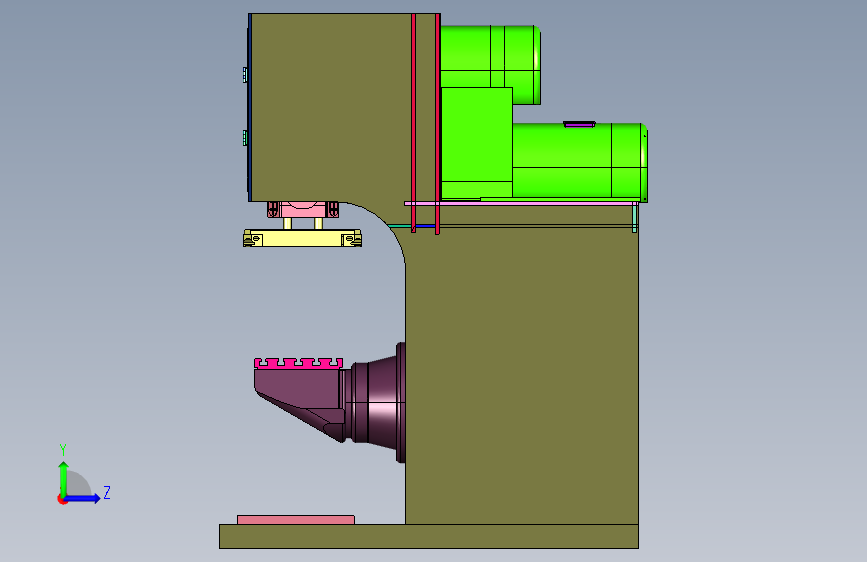Image resolution: width=867 pixels, height=562 pixels.
Task: Select the green gearbox block between motors
Action: click(x=476, y=143)
